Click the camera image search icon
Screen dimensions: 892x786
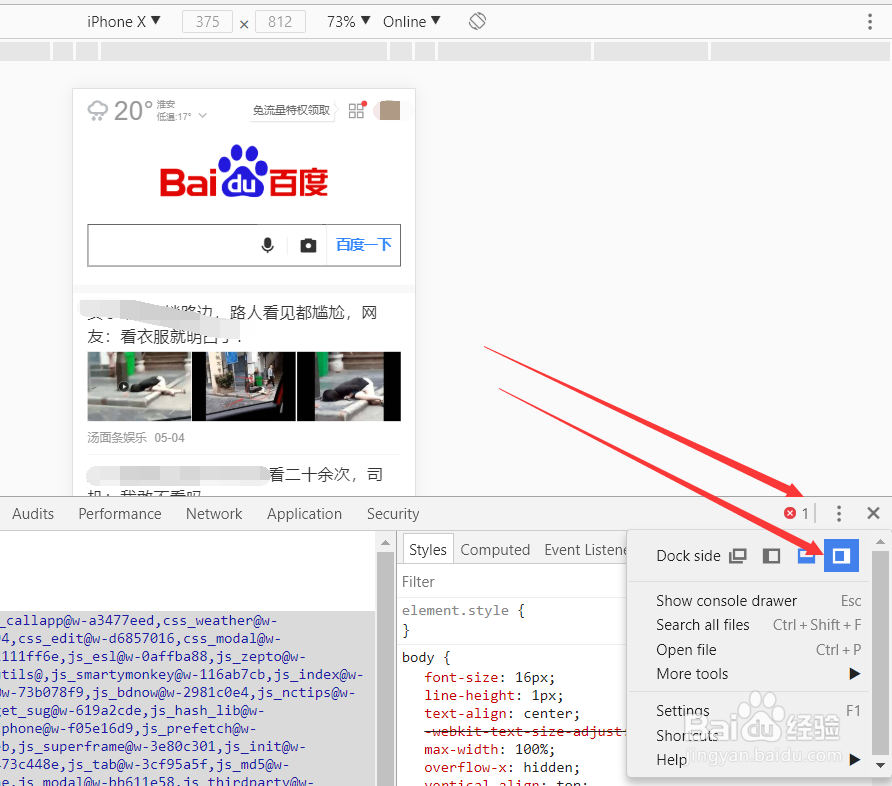[x=308, y=246]
